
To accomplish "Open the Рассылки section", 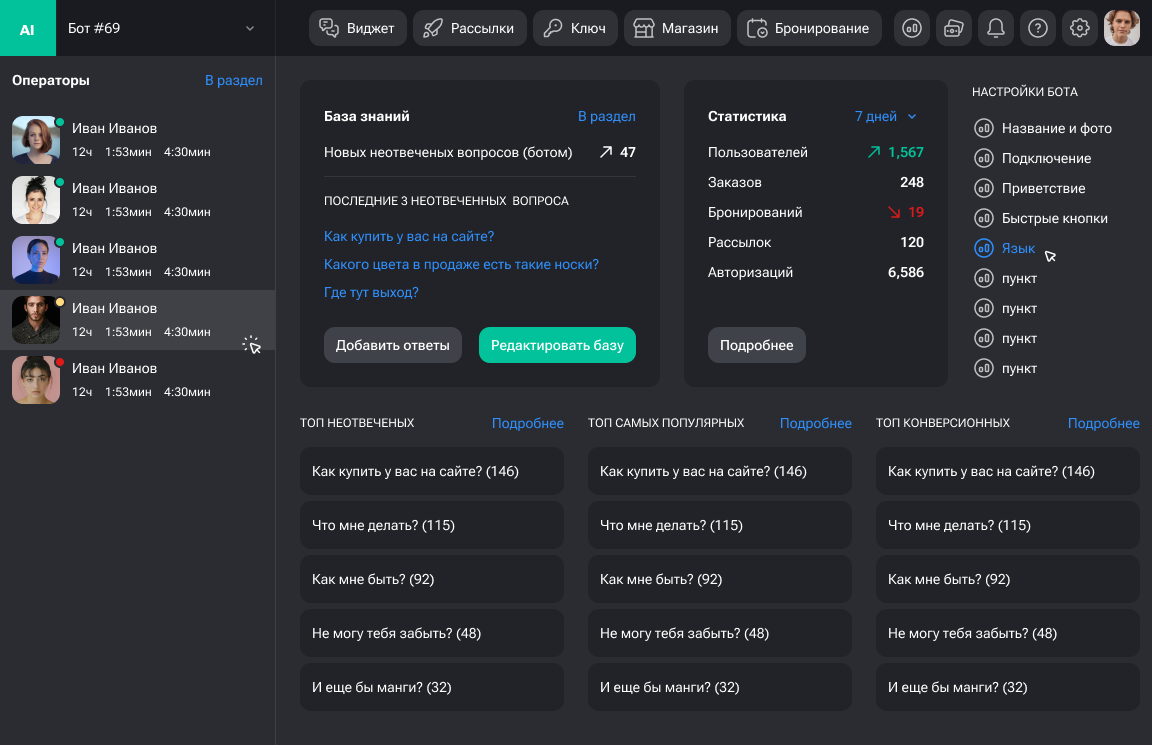I will click(x=469, y=28).
